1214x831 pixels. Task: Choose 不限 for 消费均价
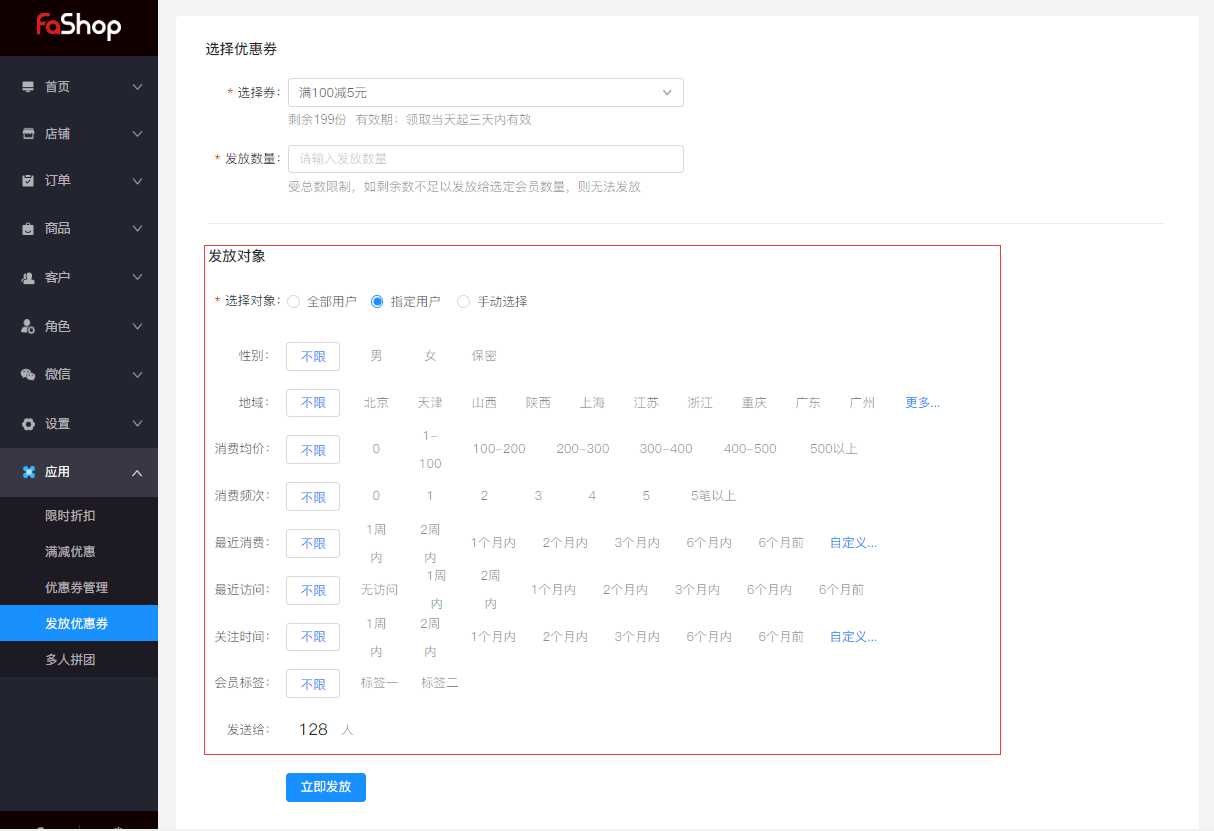pyautogui.click(x=313, y=450)
